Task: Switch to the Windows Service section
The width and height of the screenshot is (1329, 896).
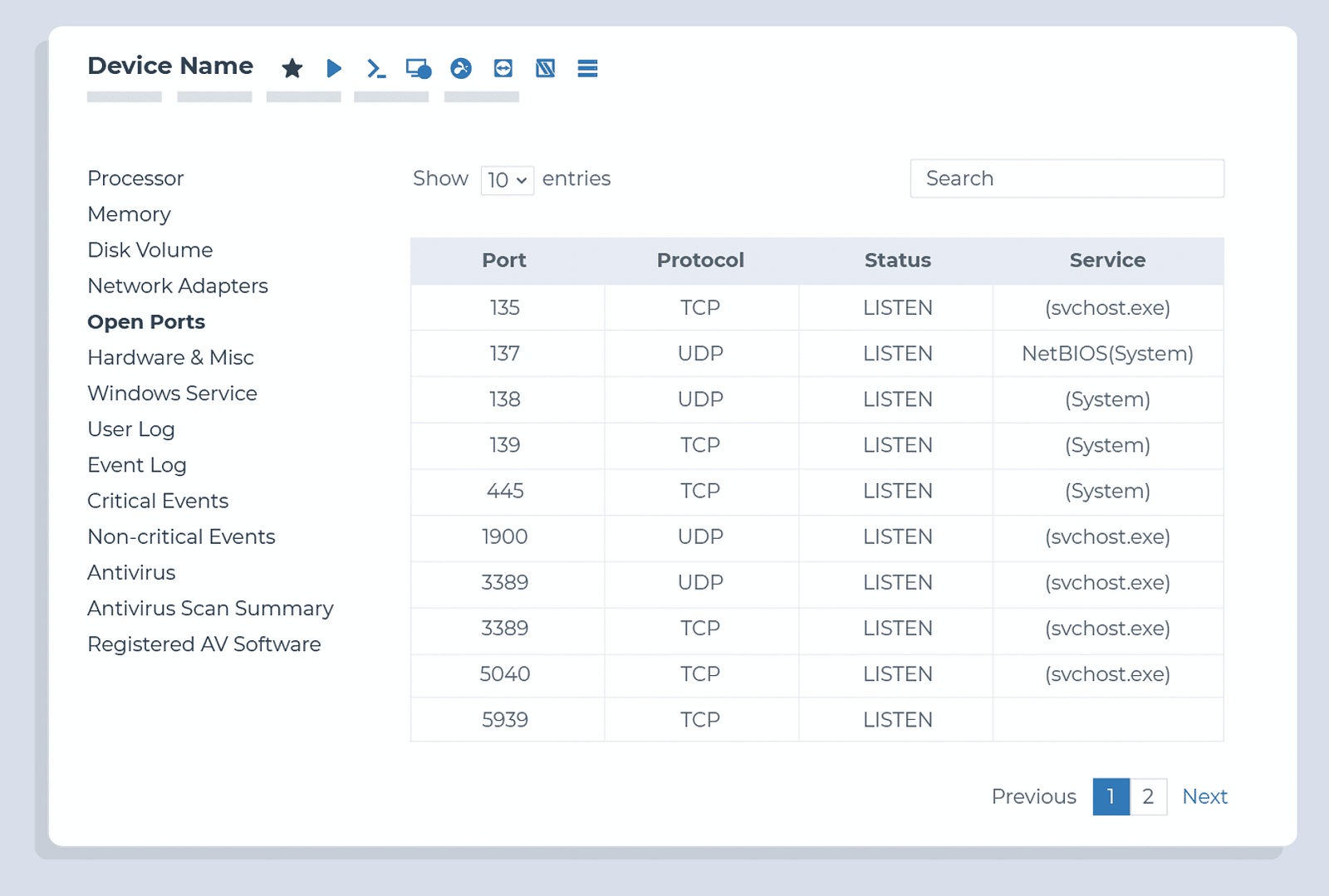Action: pyautogui.click(x=172, y=393)
